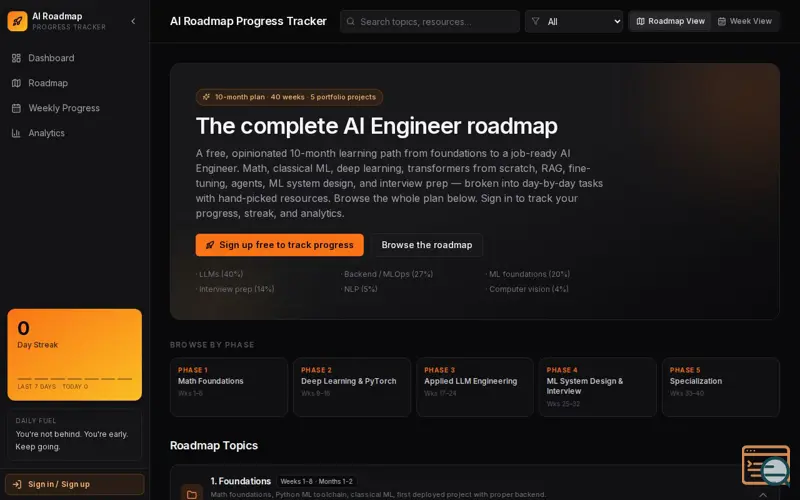
Task: Open Phase 2 Deep Learning & PyTorch card
Action: click(352, 387)
